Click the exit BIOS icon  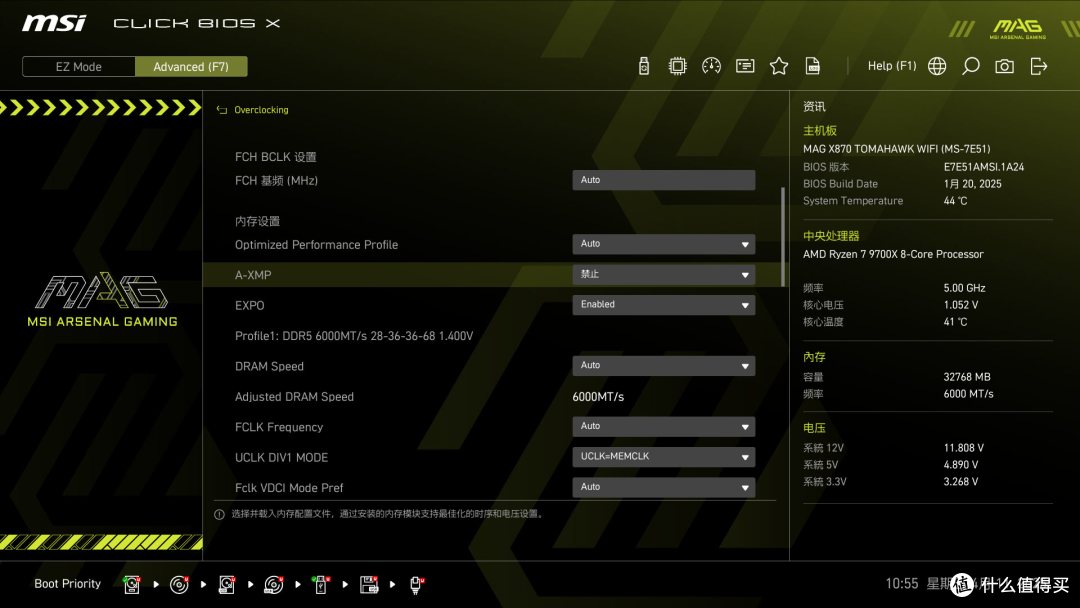pos(1039,66)
